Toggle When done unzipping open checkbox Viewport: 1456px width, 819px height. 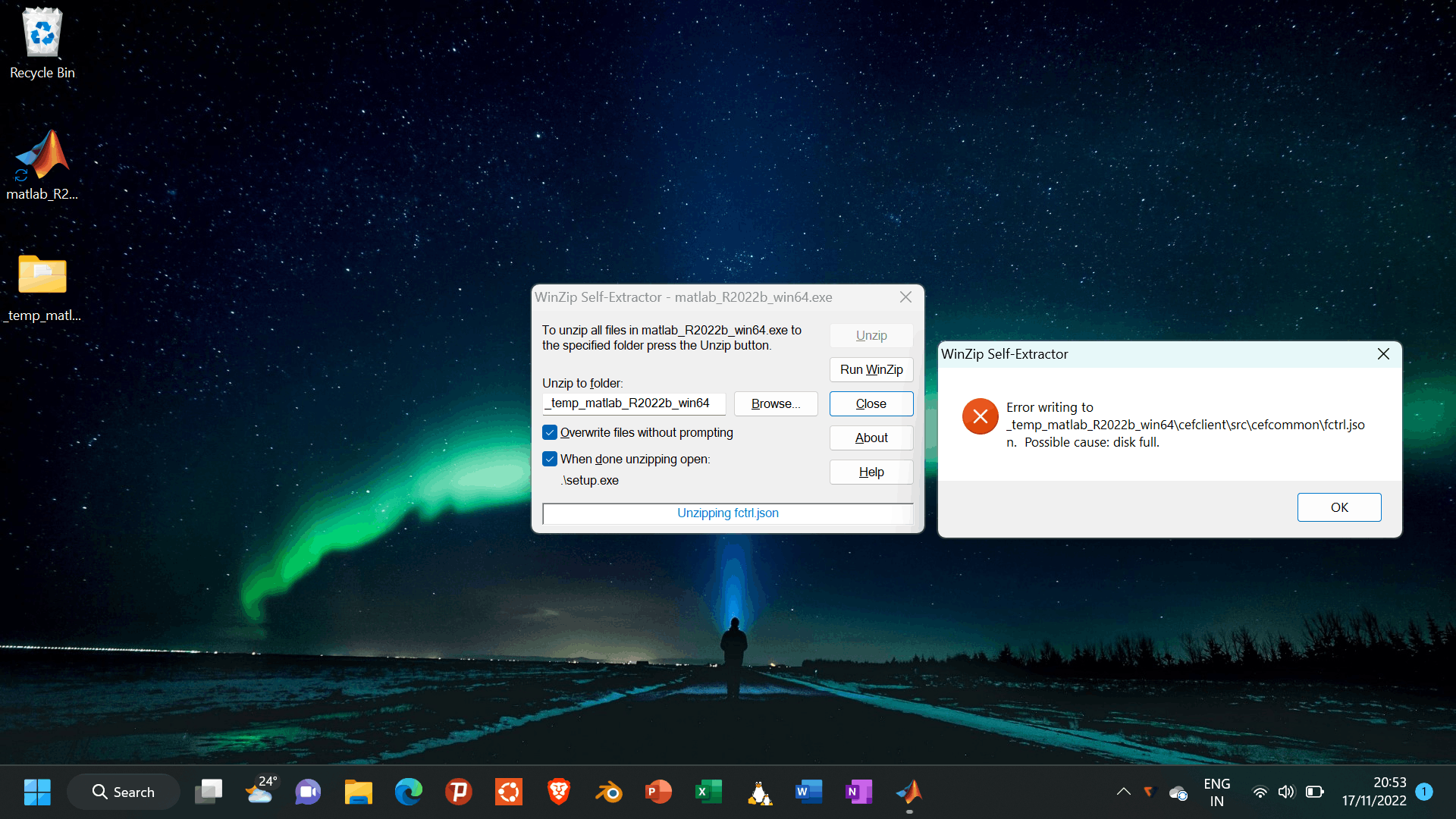click(550, 459)
